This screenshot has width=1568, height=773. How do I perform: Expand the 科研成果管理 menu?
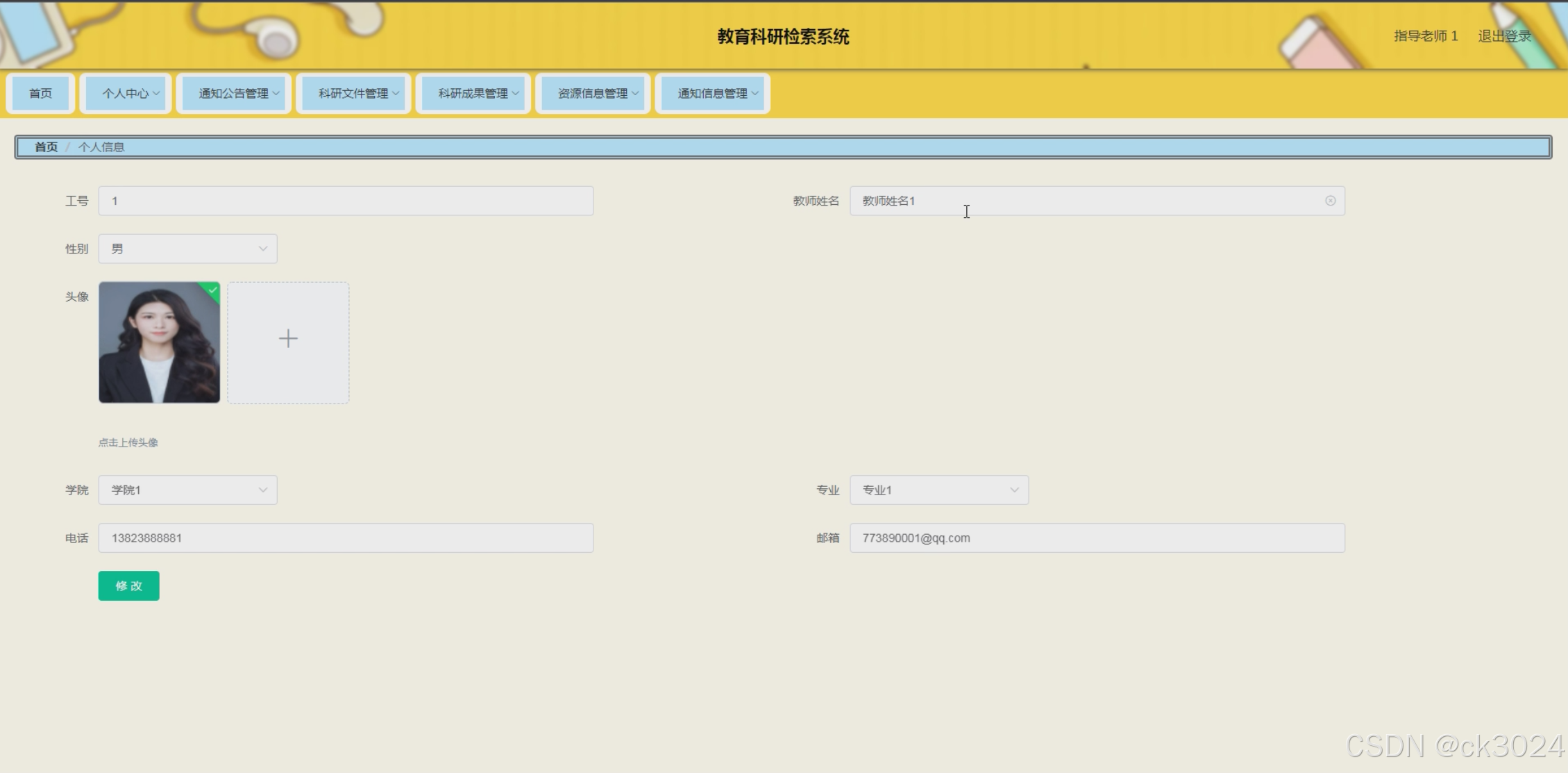coord(473,93)
